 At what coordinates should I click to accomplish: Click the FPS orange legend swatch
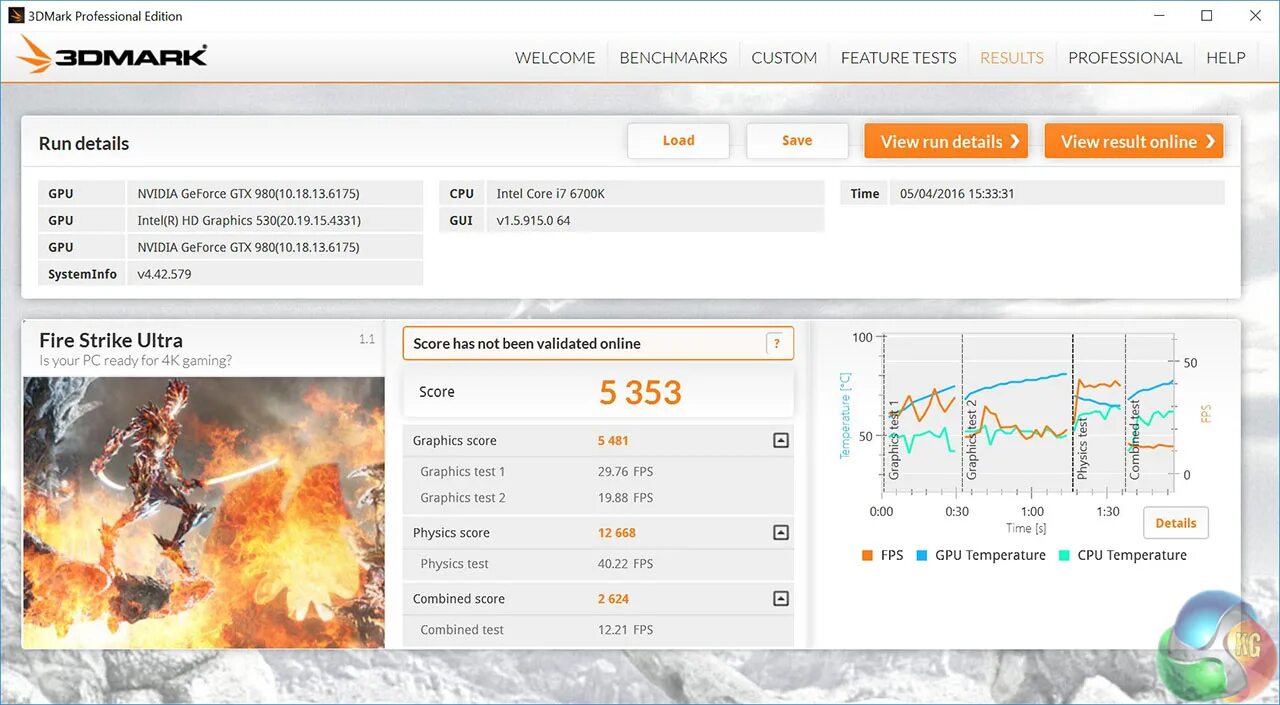867,555
